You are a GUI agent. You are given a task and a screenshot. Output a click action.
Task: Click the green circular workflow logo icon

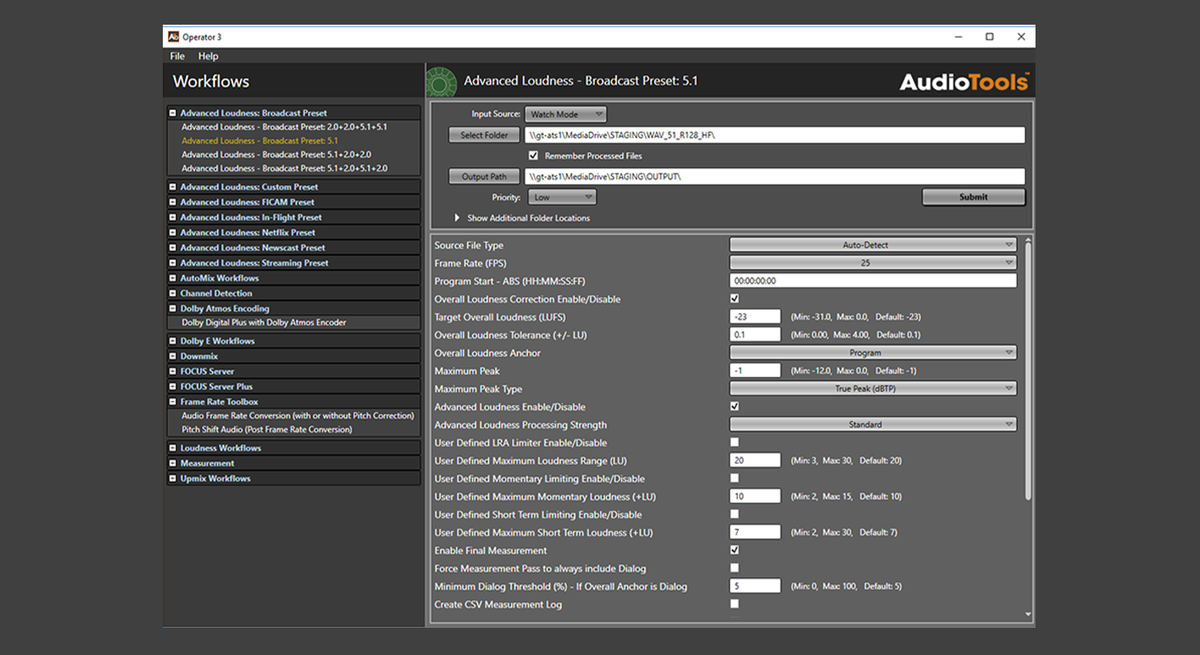(x=441, y=81)
